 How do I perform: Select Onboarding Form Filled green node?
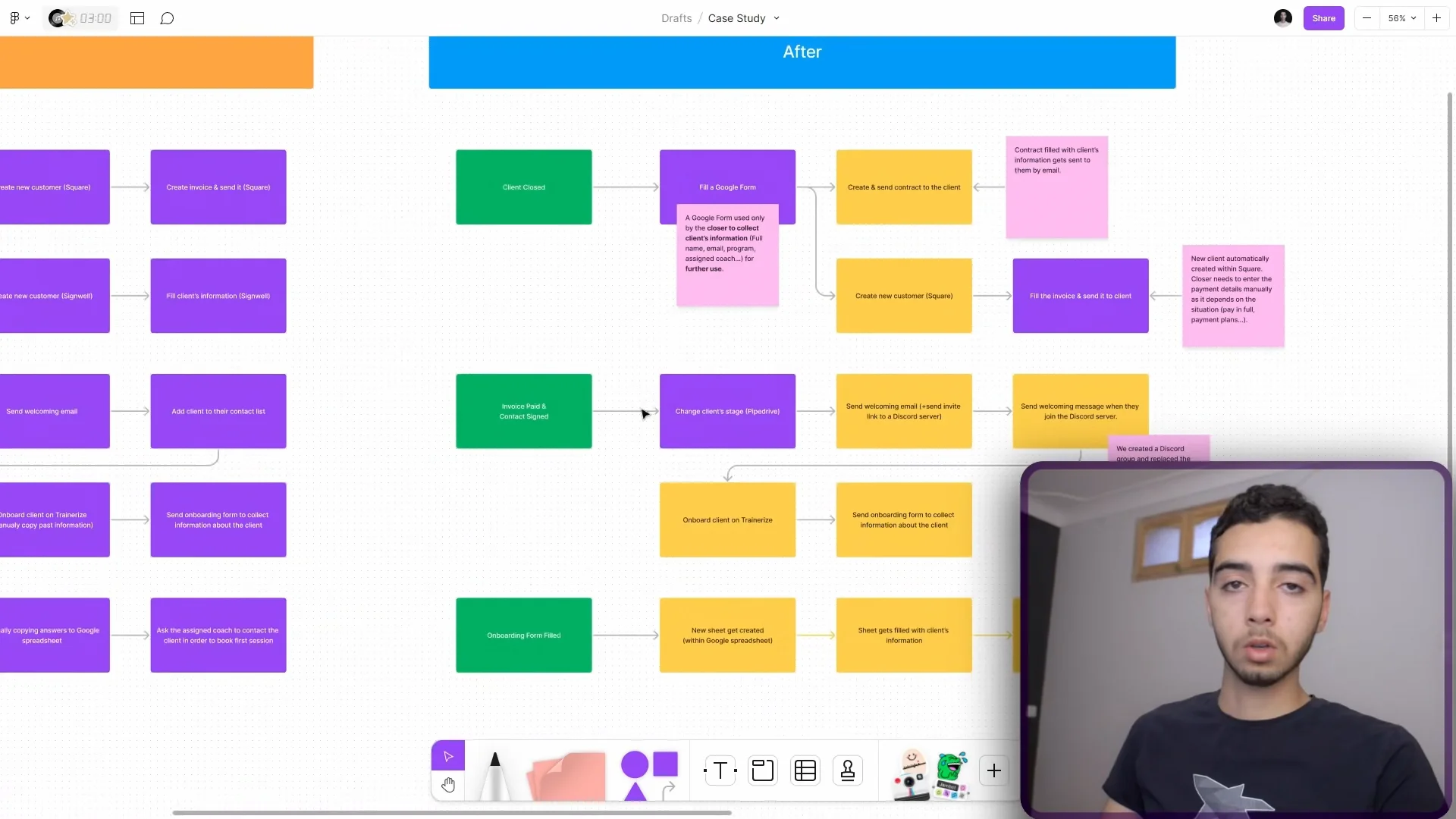(524, 635)
